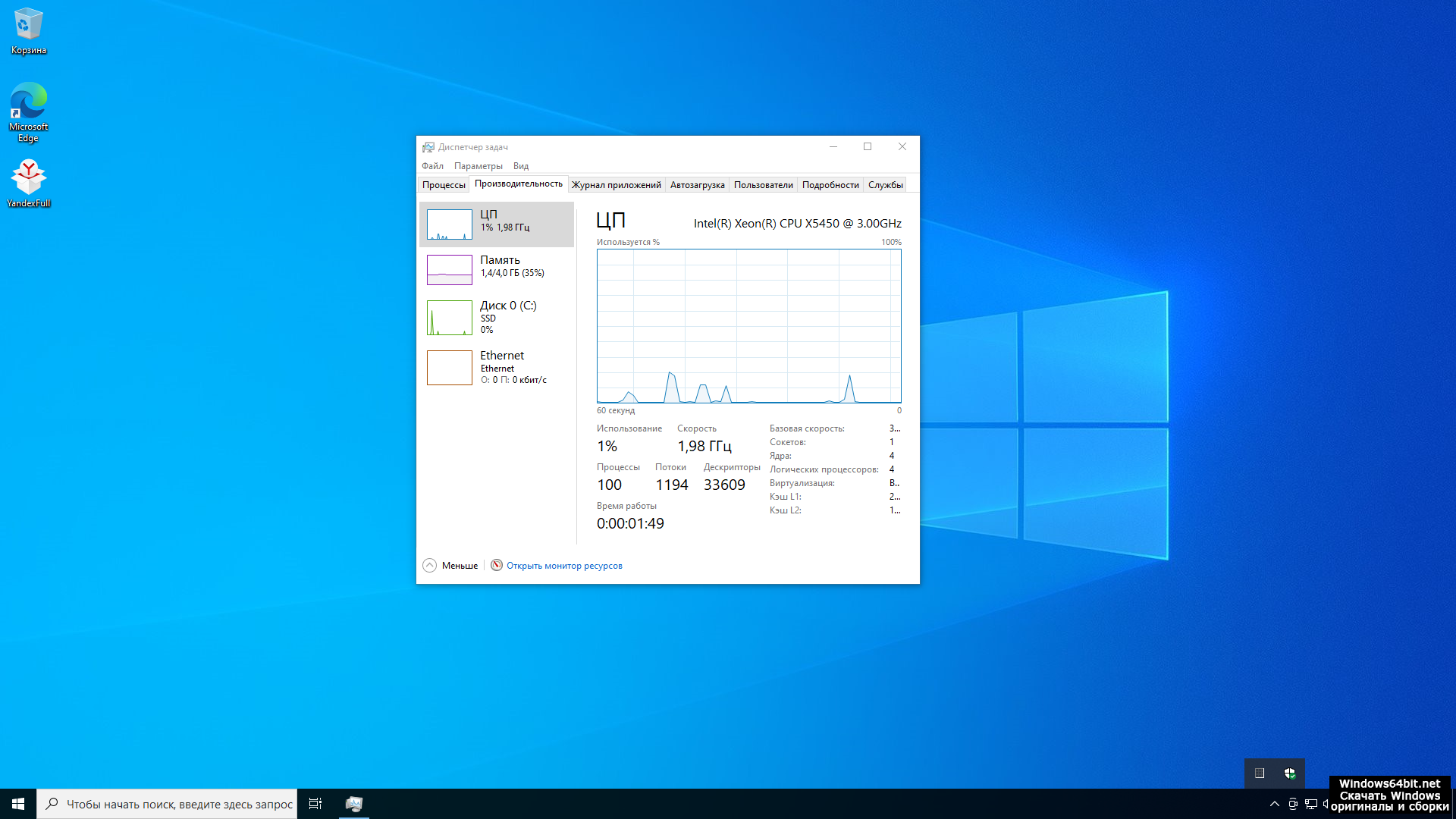Show hidden tray icons chevron
The image size is (1456, 819).
click(1274, 804)
